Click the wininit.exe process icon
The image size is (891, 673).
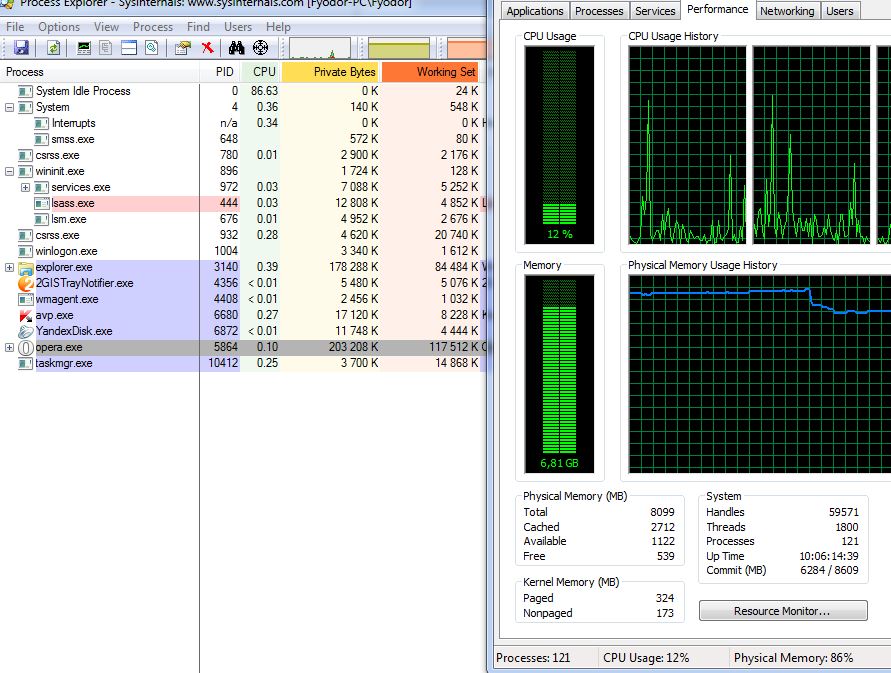(26, 171)
